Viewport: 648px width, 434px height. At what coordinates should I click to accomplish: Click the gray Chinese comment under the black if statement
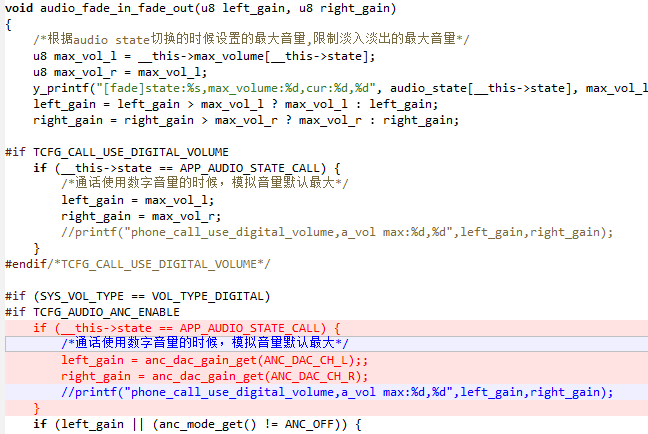click(x=205, y=183)
